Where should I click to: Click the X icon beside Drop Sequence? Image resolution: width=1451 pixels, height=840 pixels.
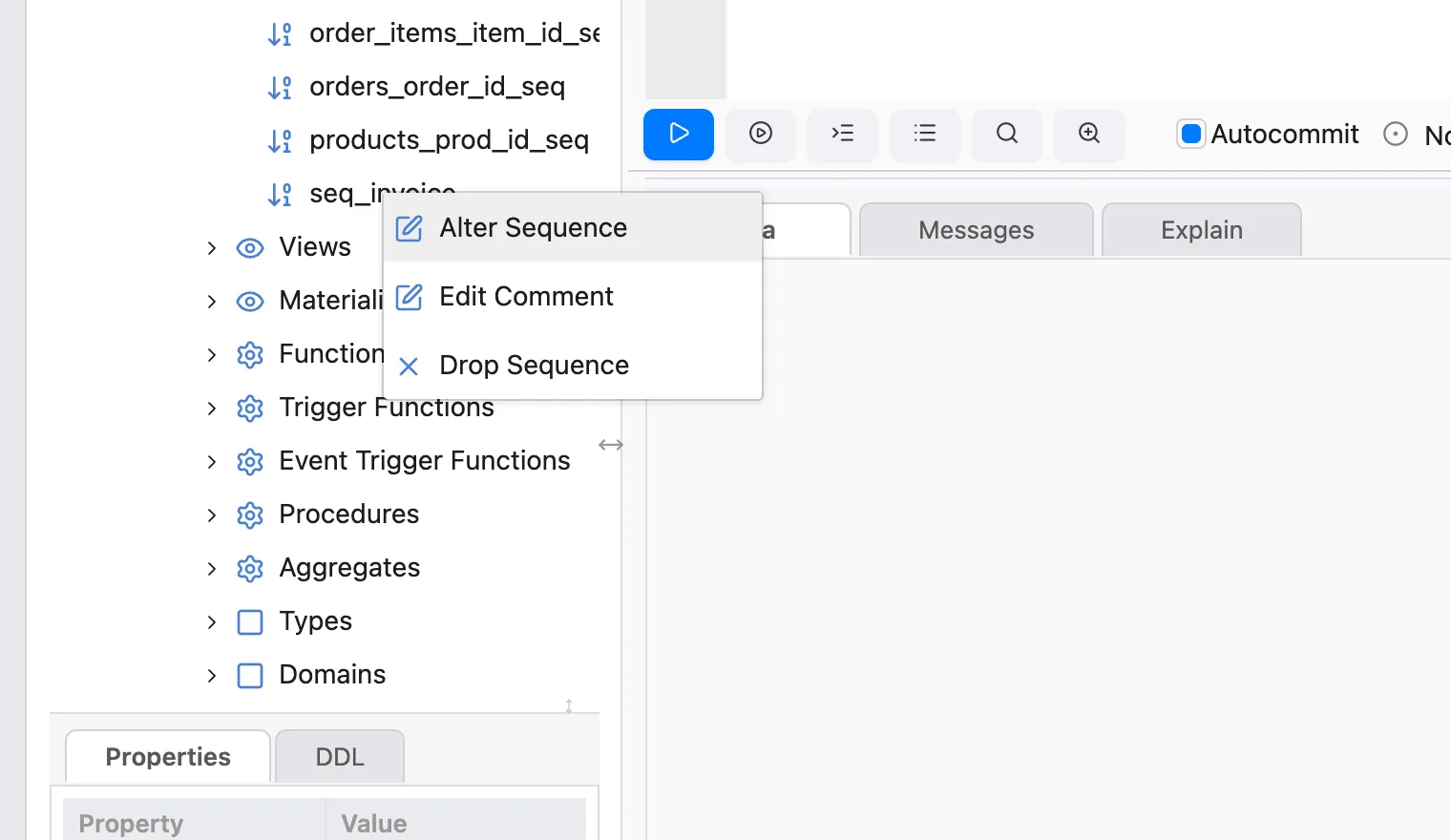(x=409, y=367)
